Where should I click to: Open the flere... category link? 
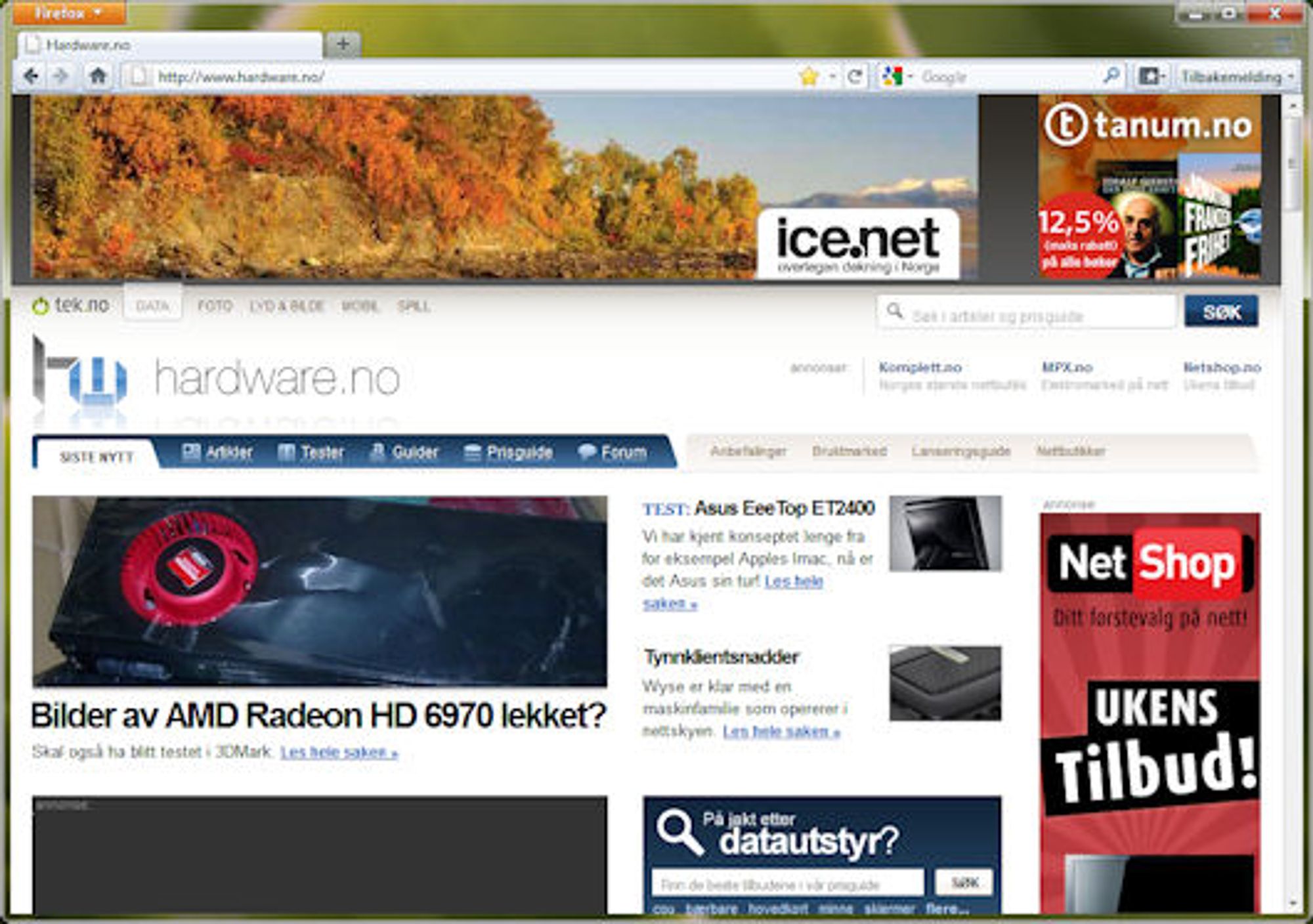coord(947,909)
